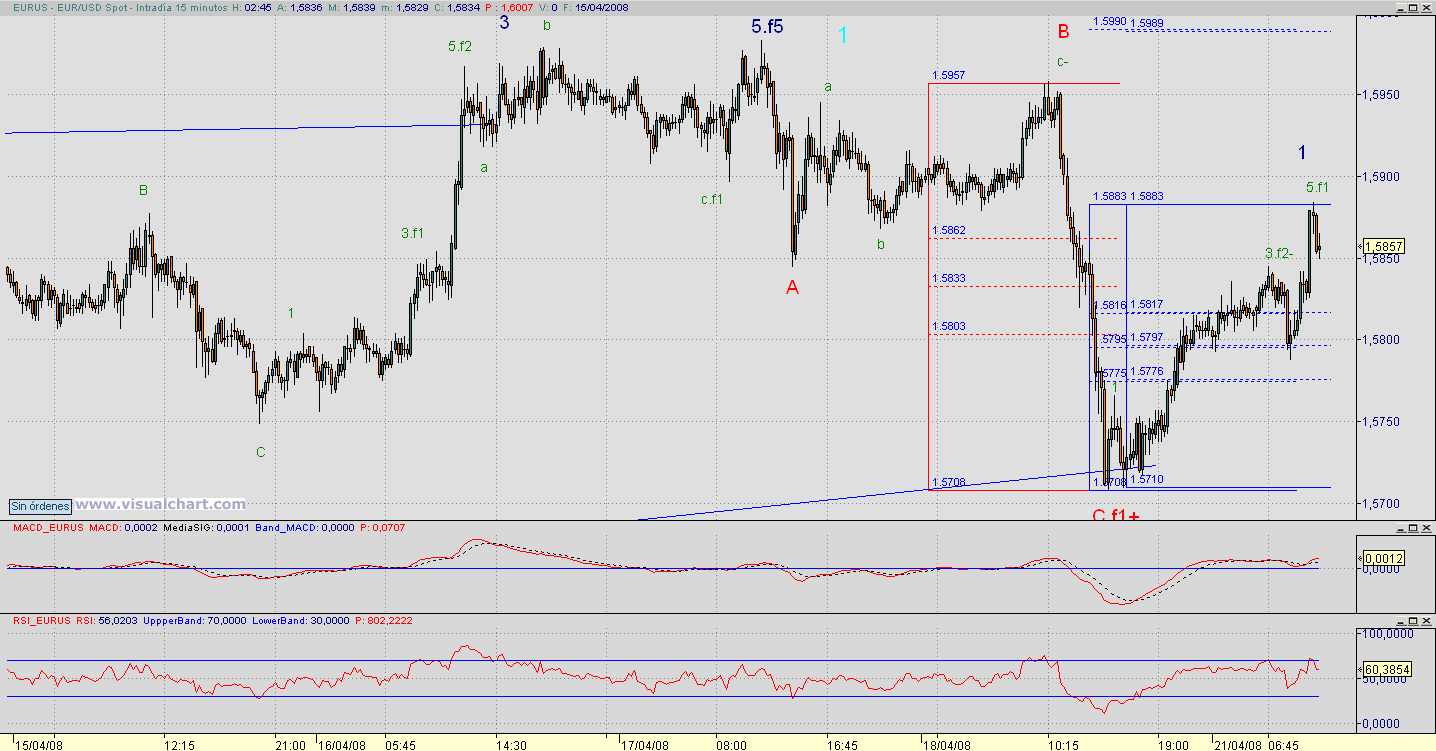Select the current price tag 1,5857
The height and width of the screenshot is (751, 1436).
(x=1385, y=246)
